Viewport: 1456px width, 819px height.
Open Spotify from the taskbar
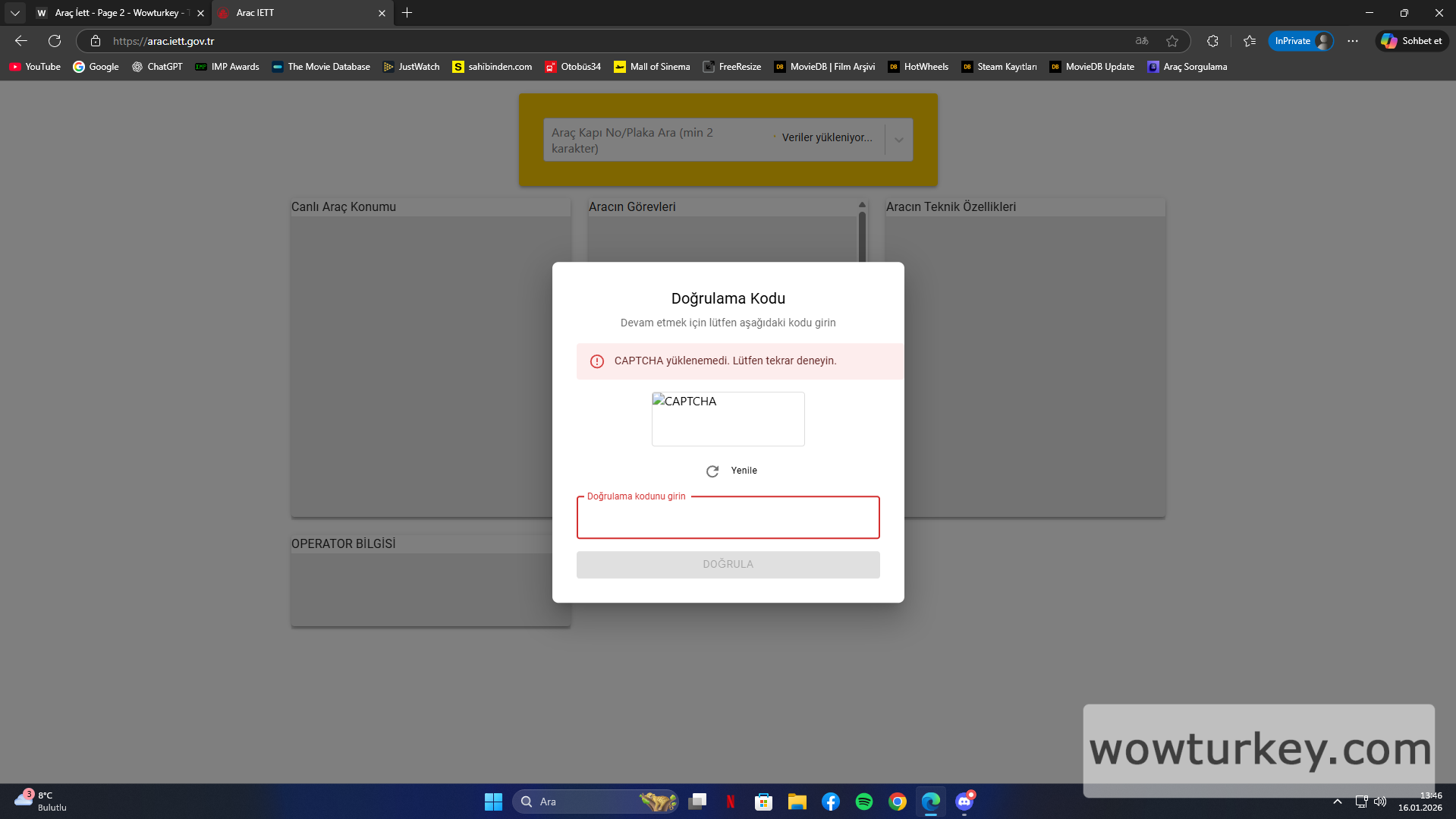863,802
